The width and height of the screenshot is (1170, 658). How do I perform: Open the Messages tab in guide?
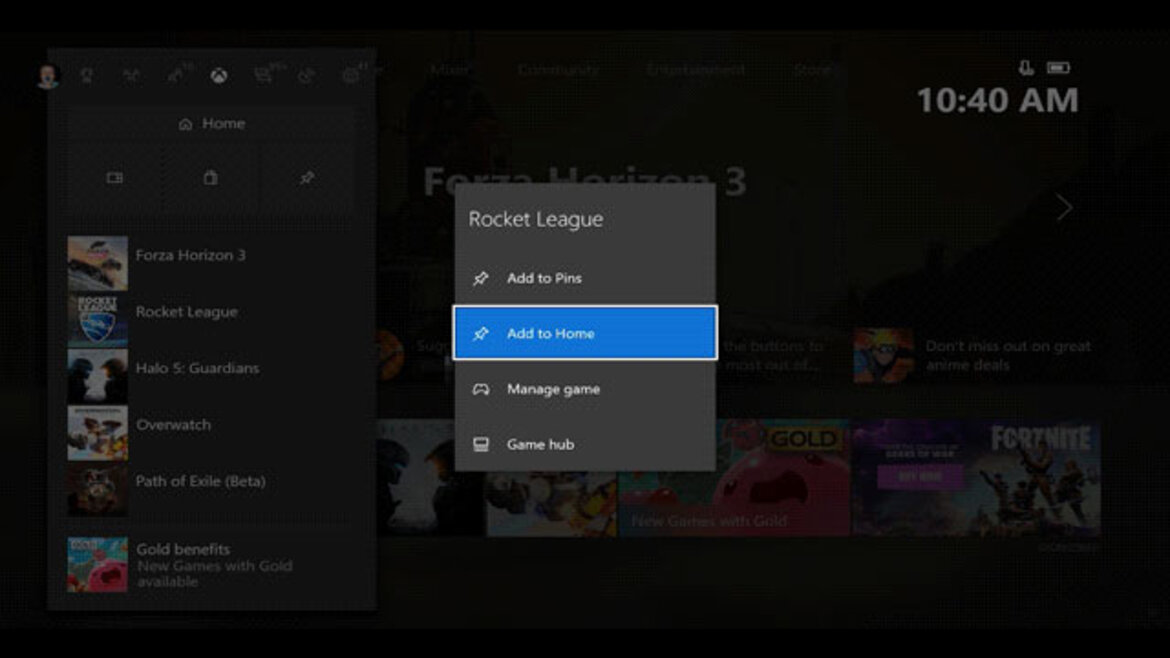pyautogui.click(x=264, y=74)
